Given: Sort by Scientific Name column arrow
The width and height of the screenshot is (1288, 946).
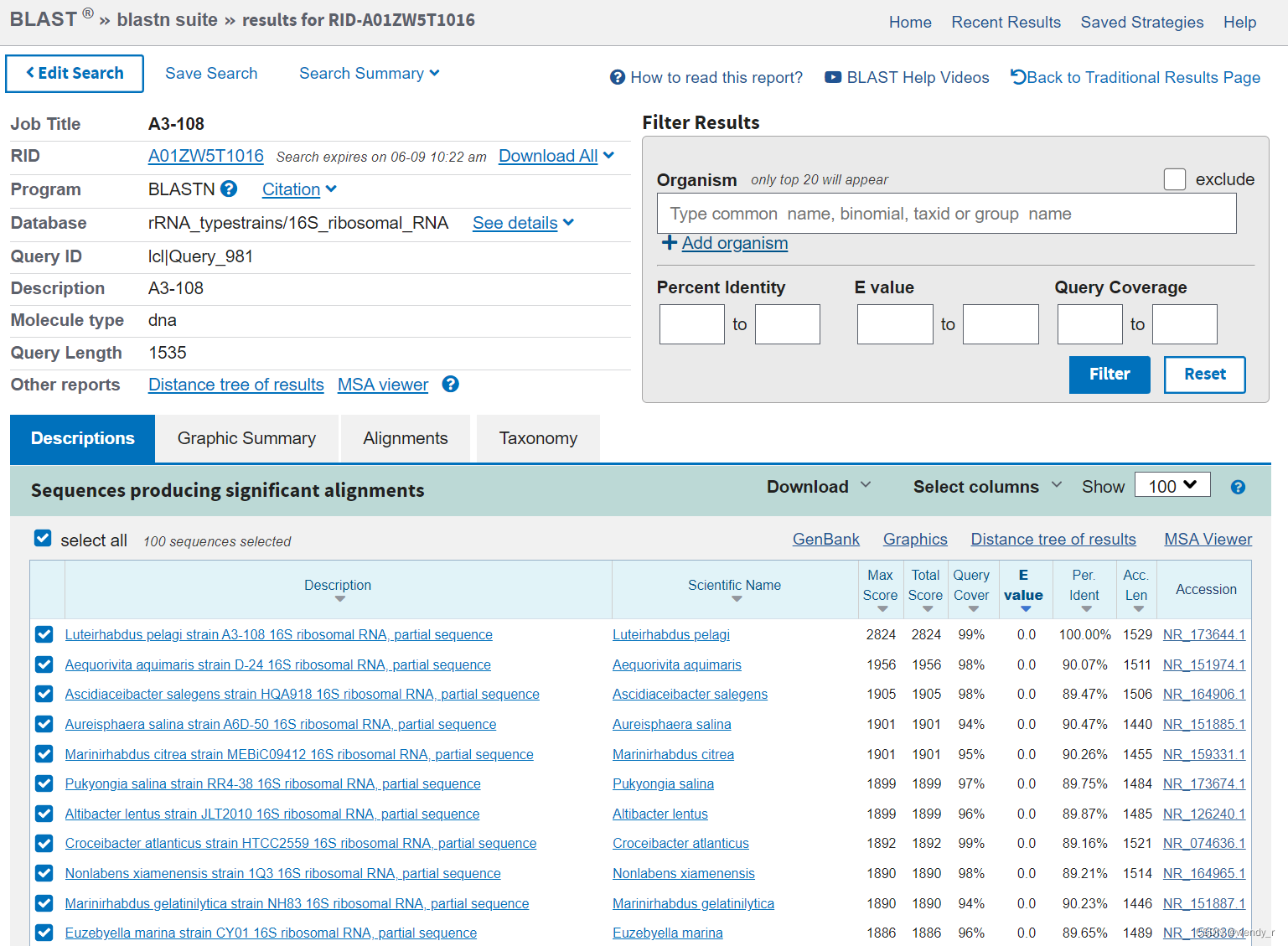Looking at the screenshot, I should pos(737,599).
